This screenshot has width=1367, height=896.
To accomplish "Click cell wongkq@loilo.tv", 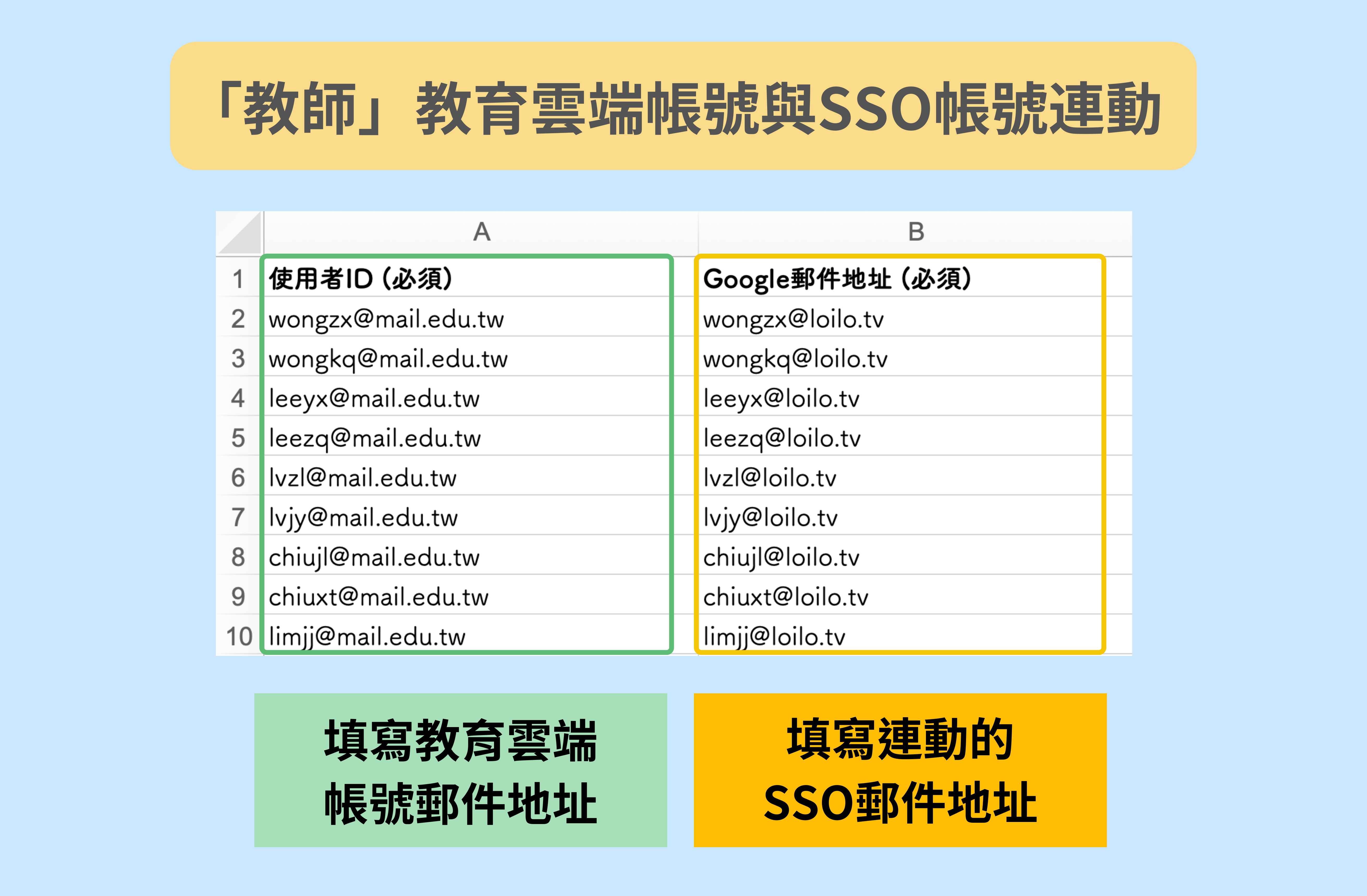I will coord(795,359).
